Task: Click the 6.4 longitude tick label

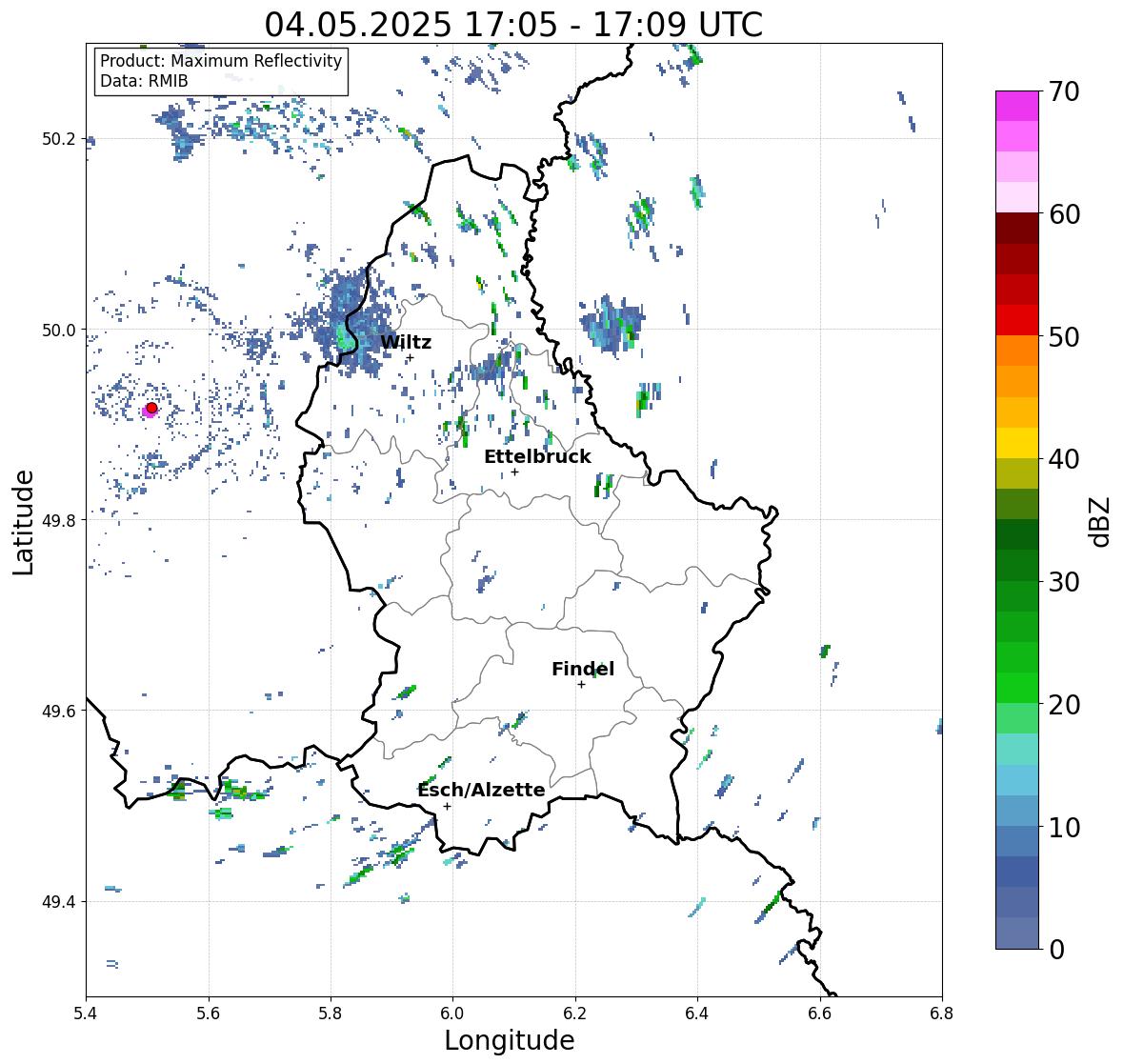Action: 697,1013
